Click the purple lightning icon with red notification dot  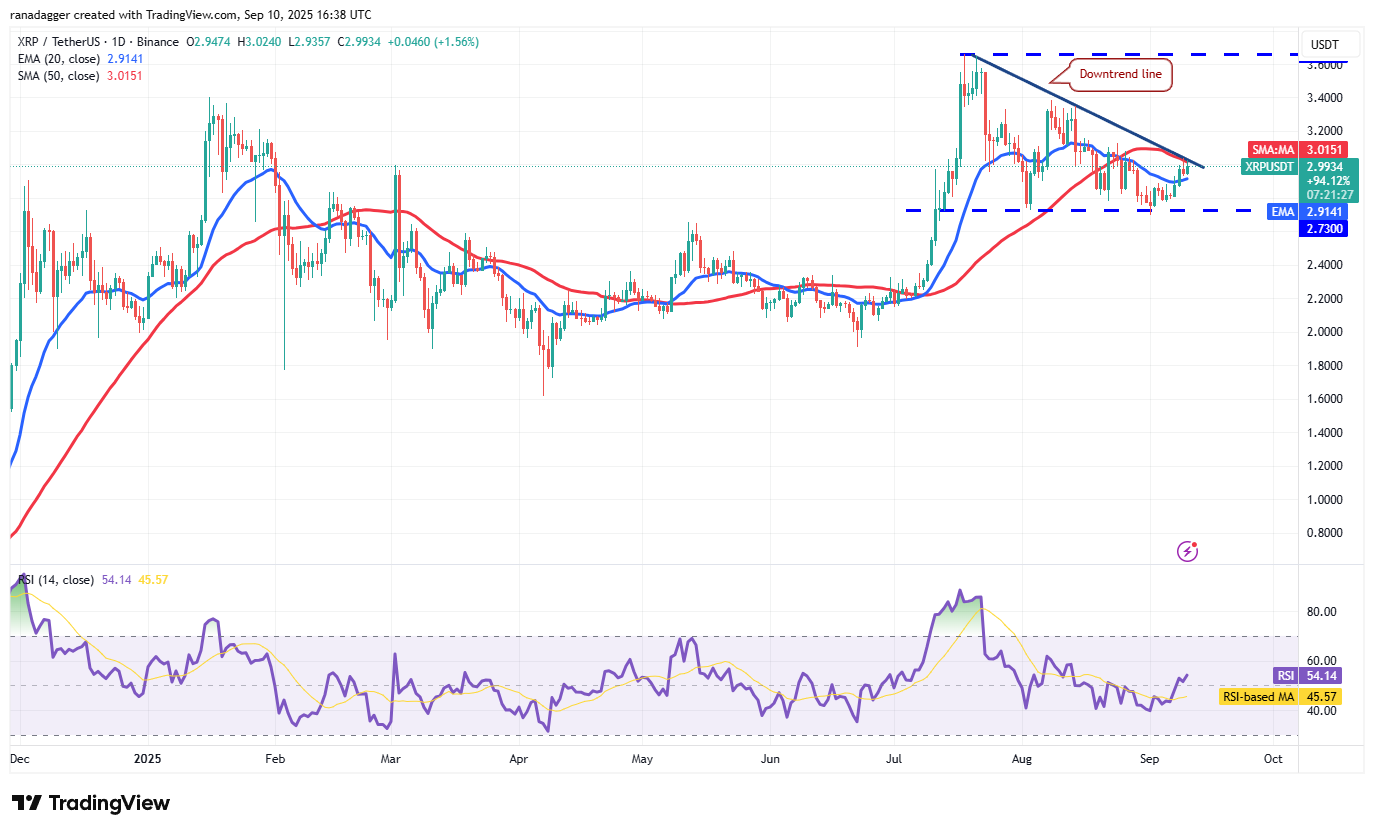click(1187, 551)
